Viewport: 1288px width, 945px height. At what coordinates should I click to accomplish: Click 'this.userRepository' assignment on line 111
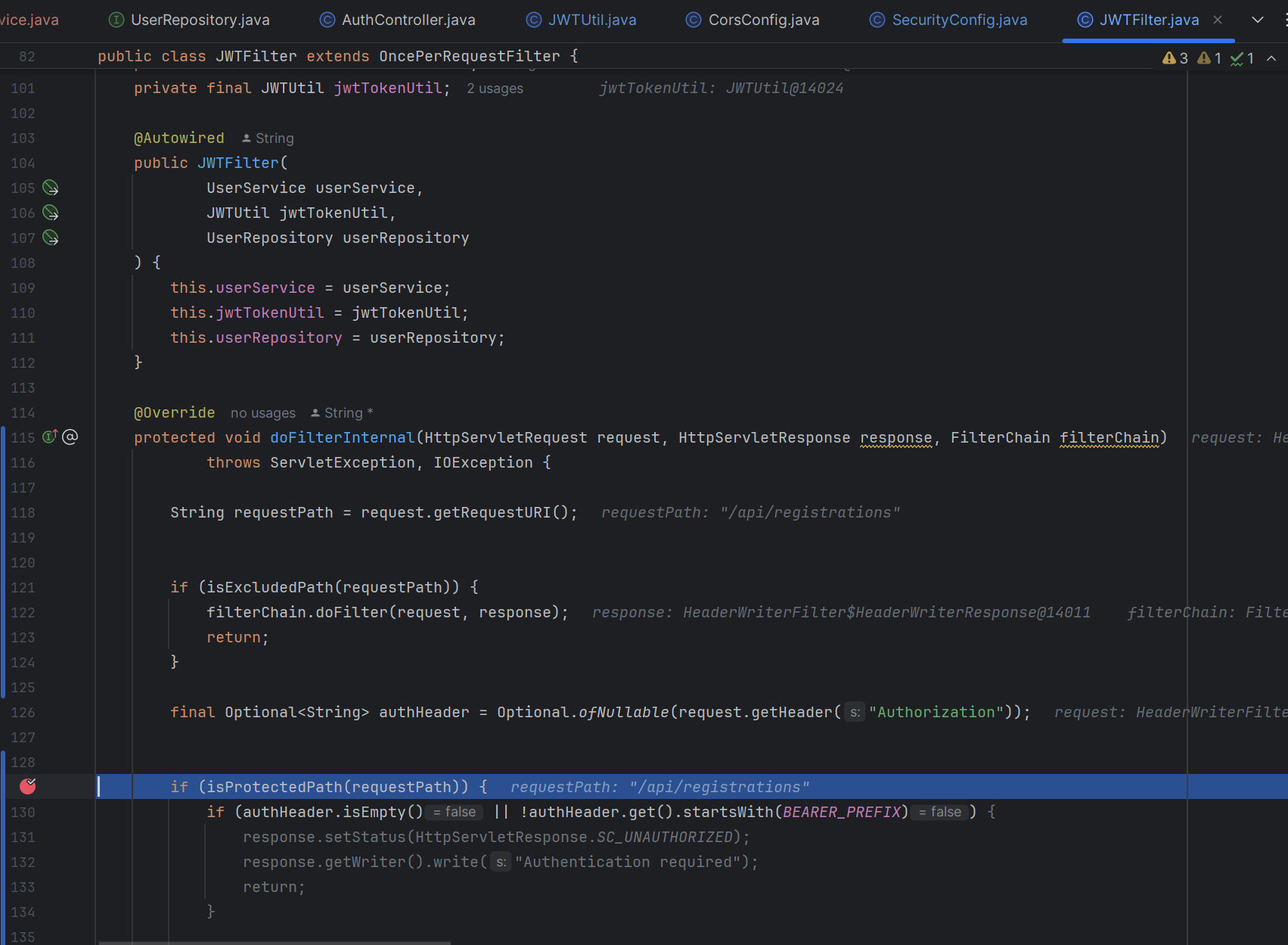click(x=256, y=337)
